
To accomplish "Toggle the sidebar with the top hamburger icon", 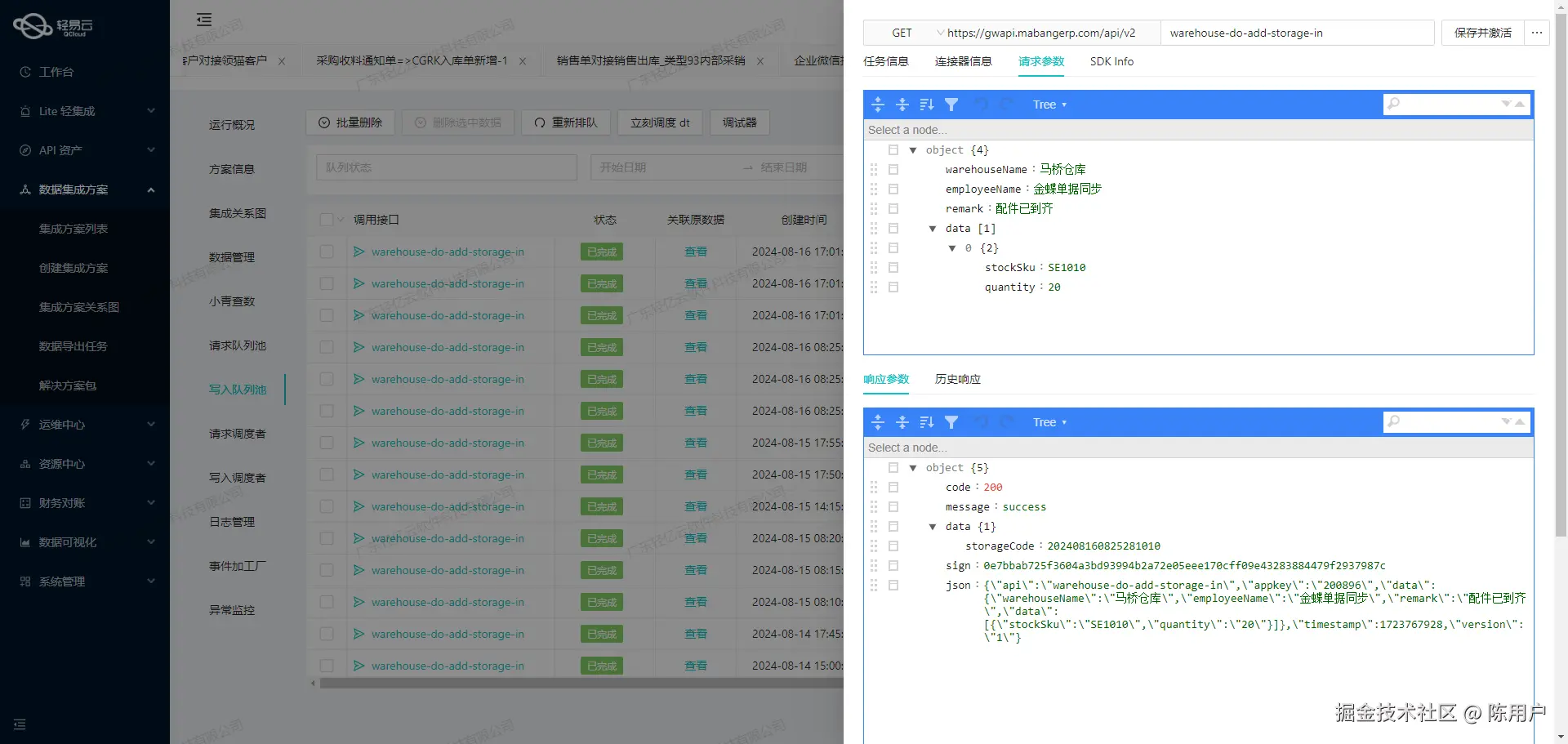I will click(204, 20).
